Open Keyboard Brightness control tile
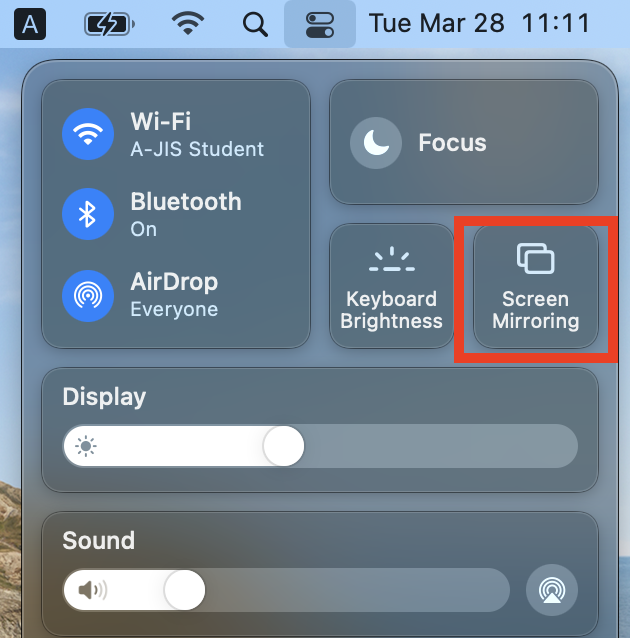630x638 pixels. click(392, 286)
